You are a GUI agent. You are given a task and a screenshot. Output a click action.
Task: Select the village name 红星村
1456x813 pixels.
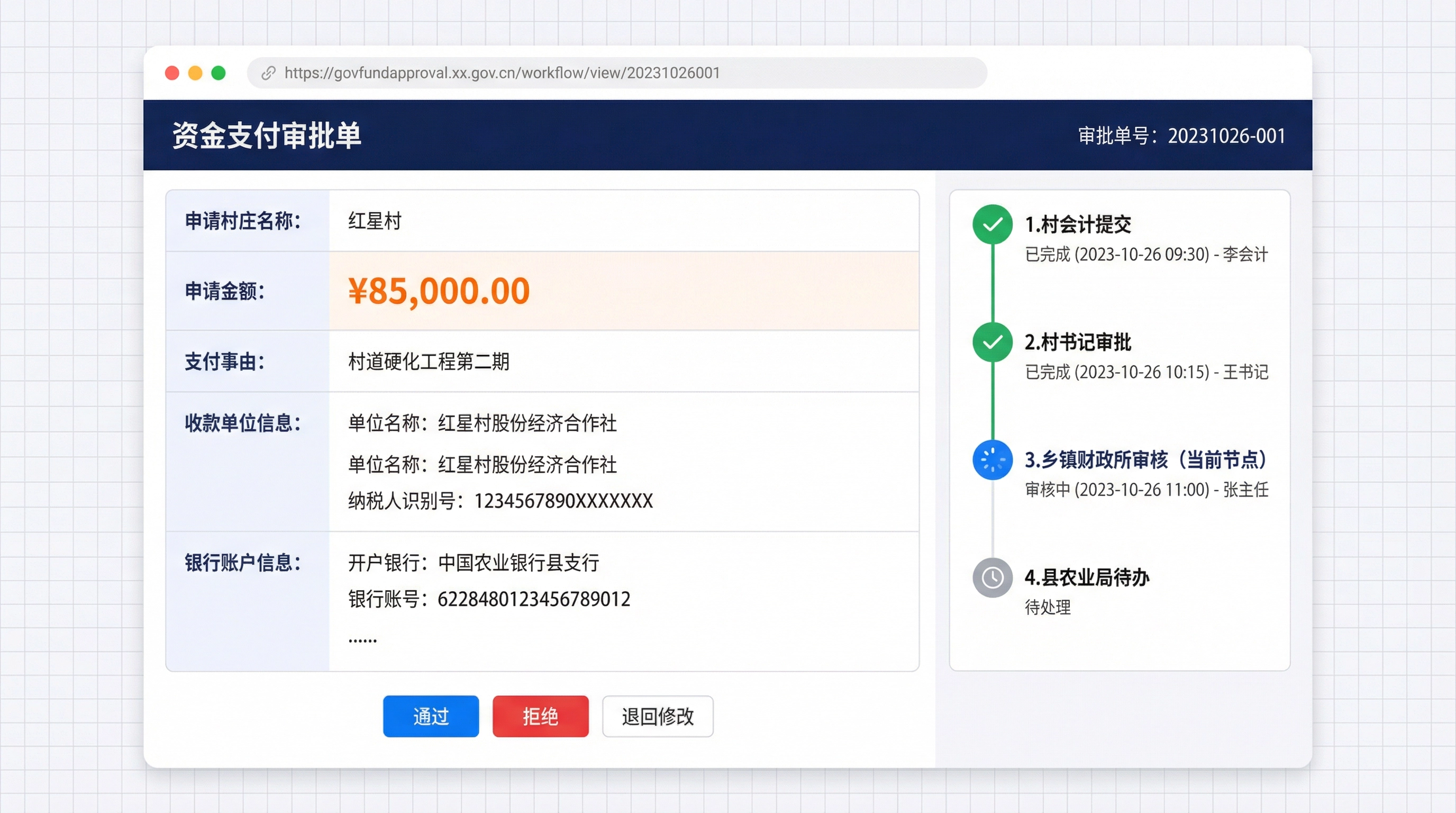374,221
